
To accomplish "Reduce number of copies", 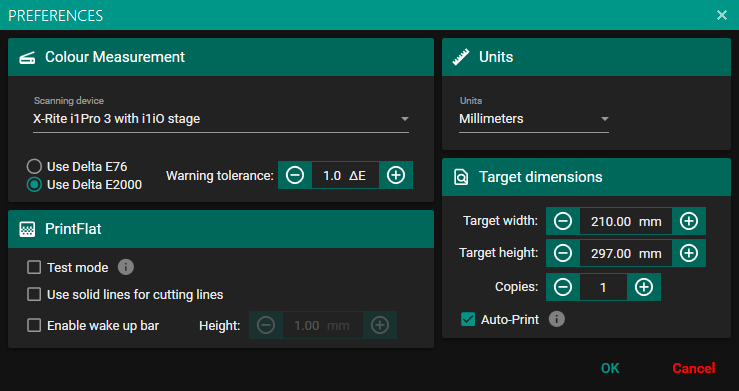I will pyautogui.click(x=563, y=287).
